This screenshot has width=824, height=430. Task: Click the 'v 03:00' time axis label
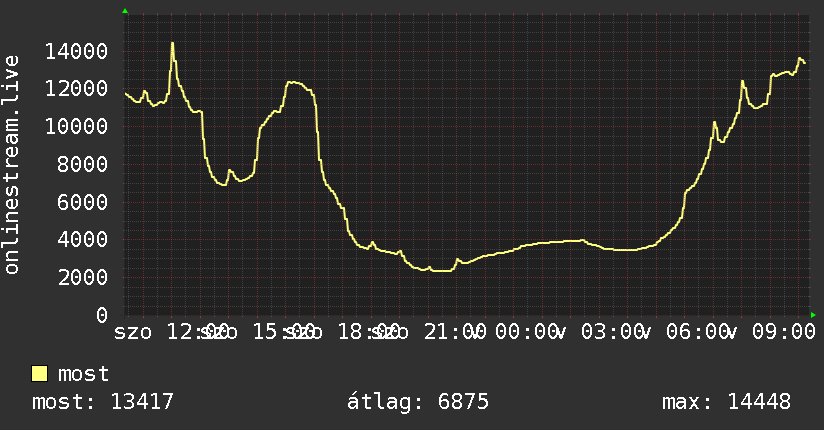click(600, 332)
